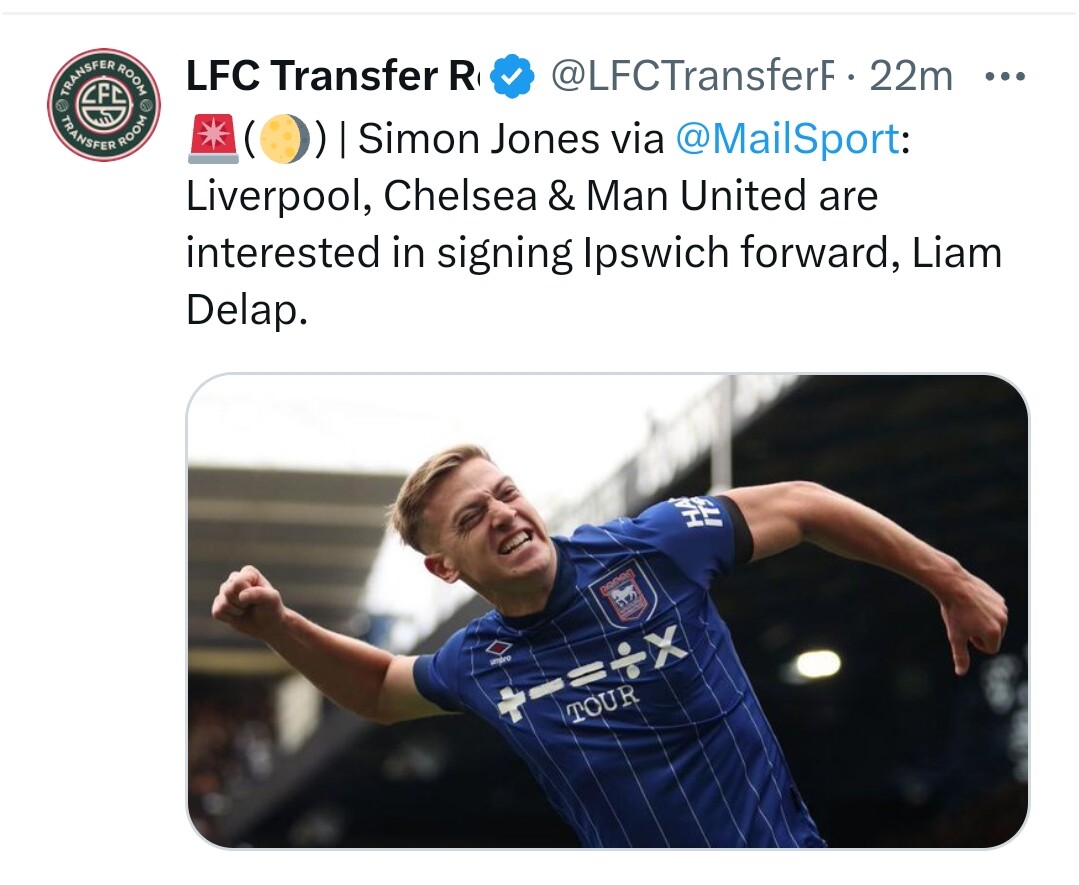Click the blue verified badge
This screenshot has width=1079, height=885.
click(x=513, y=77)
